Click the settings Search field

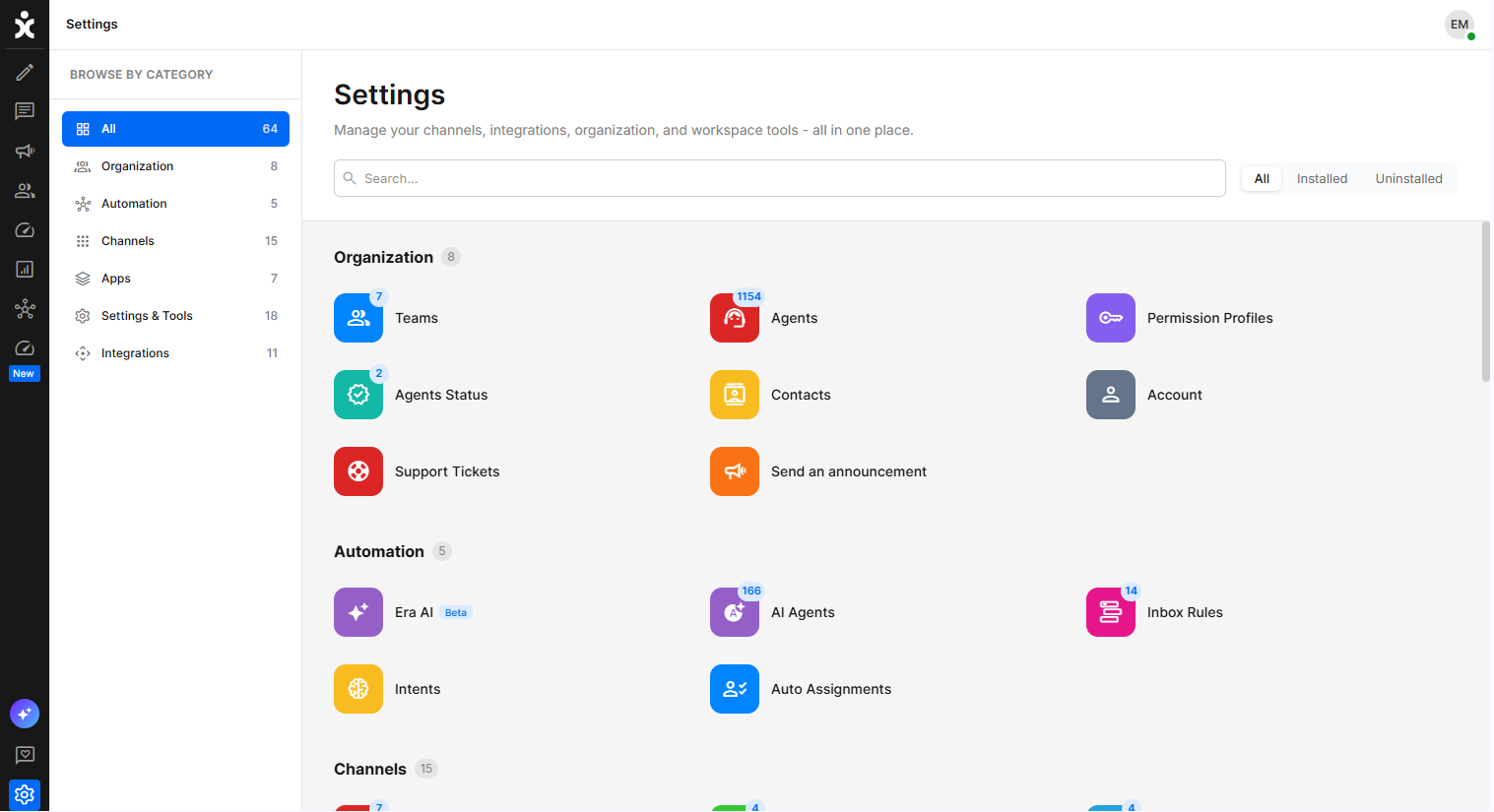point(780,178)
